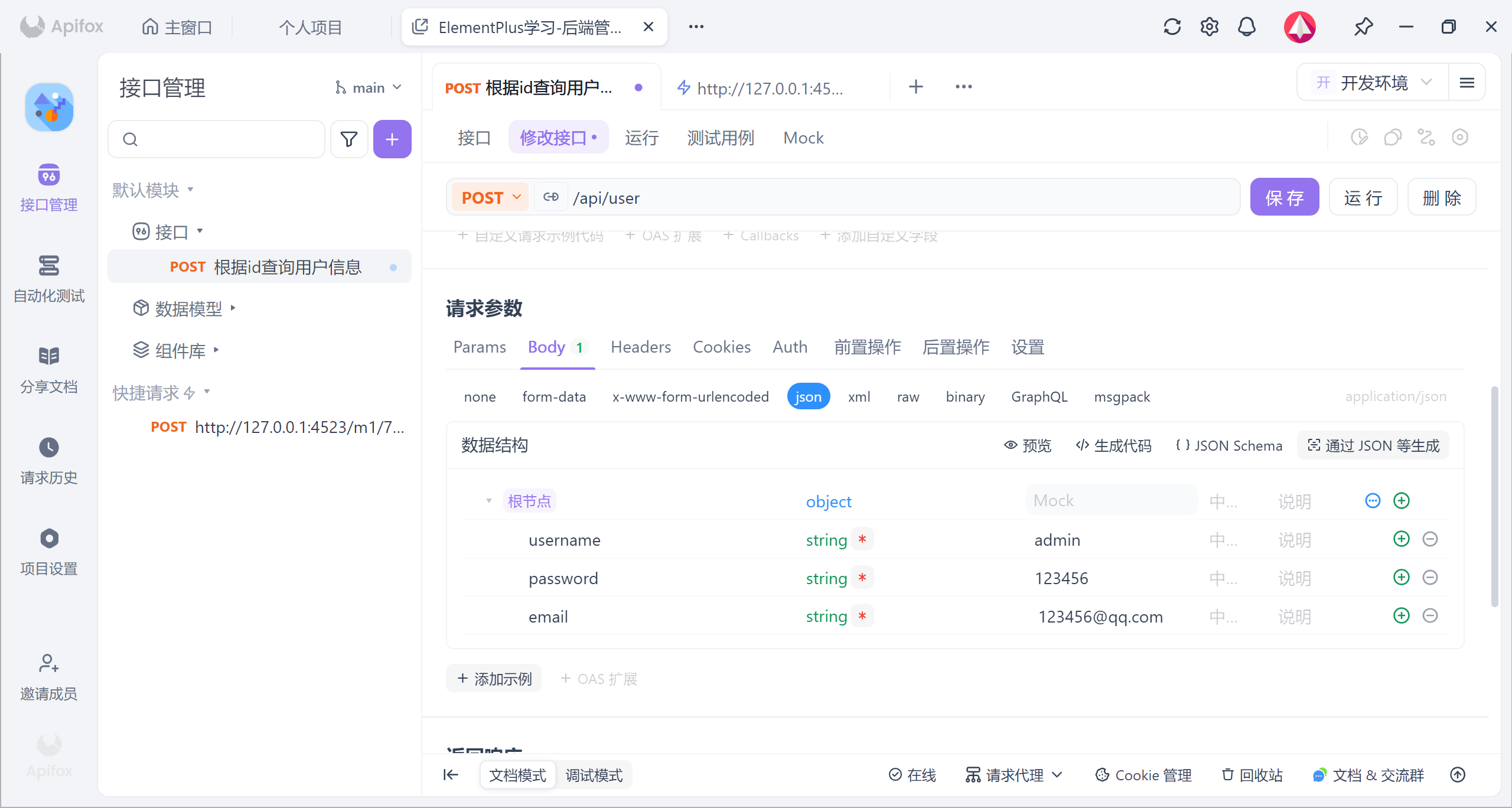Screen dimensions: 1512x808
Task: Click the 添加示例 button
Action: click(494, 679)
